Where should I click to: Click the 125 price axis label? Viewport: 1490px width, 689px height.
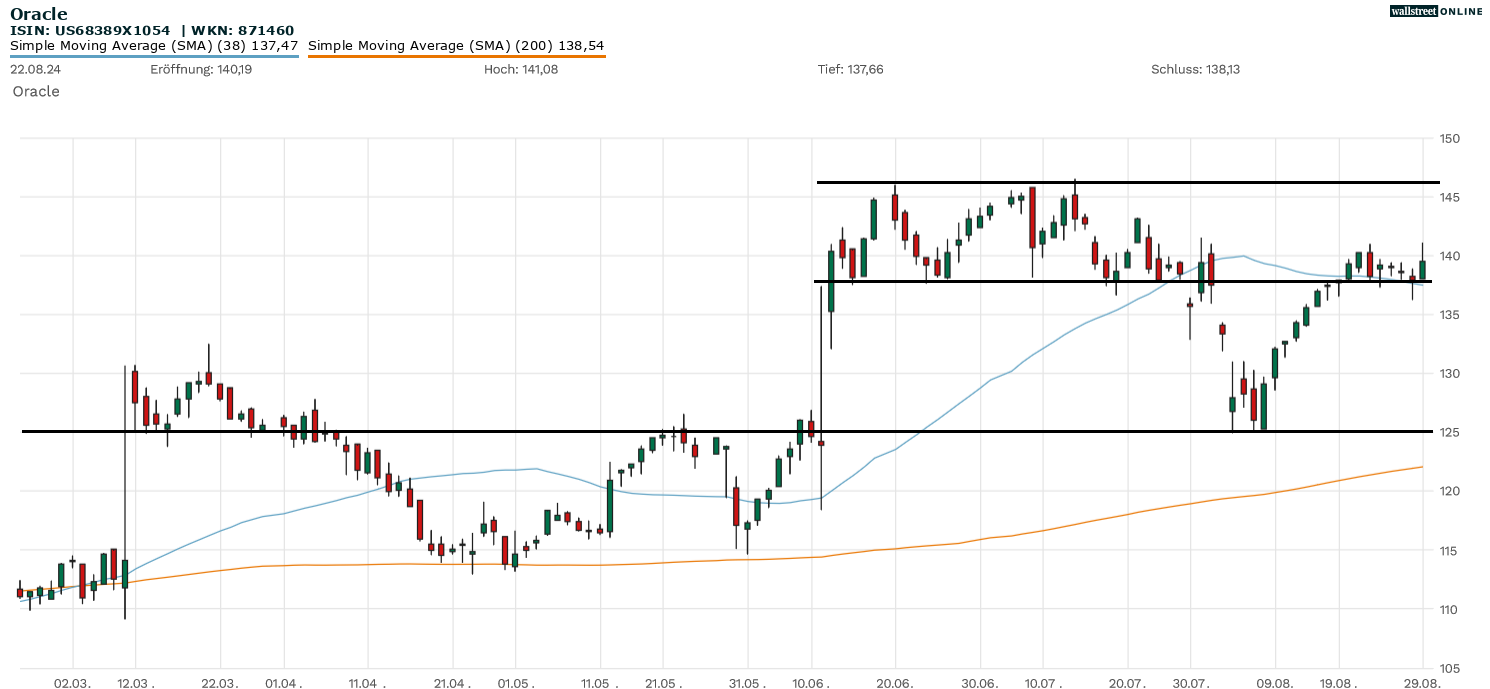[x=1448, y=432]
